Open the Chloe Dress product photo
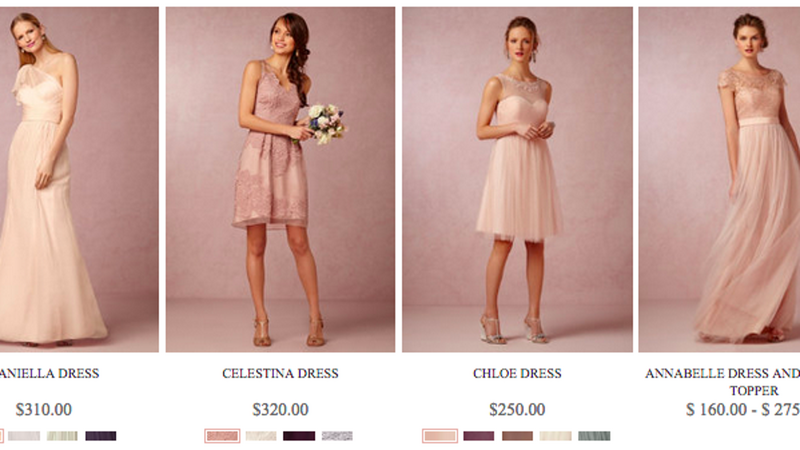Viewport: 800px width, 450px height. (x=517, y=179)
